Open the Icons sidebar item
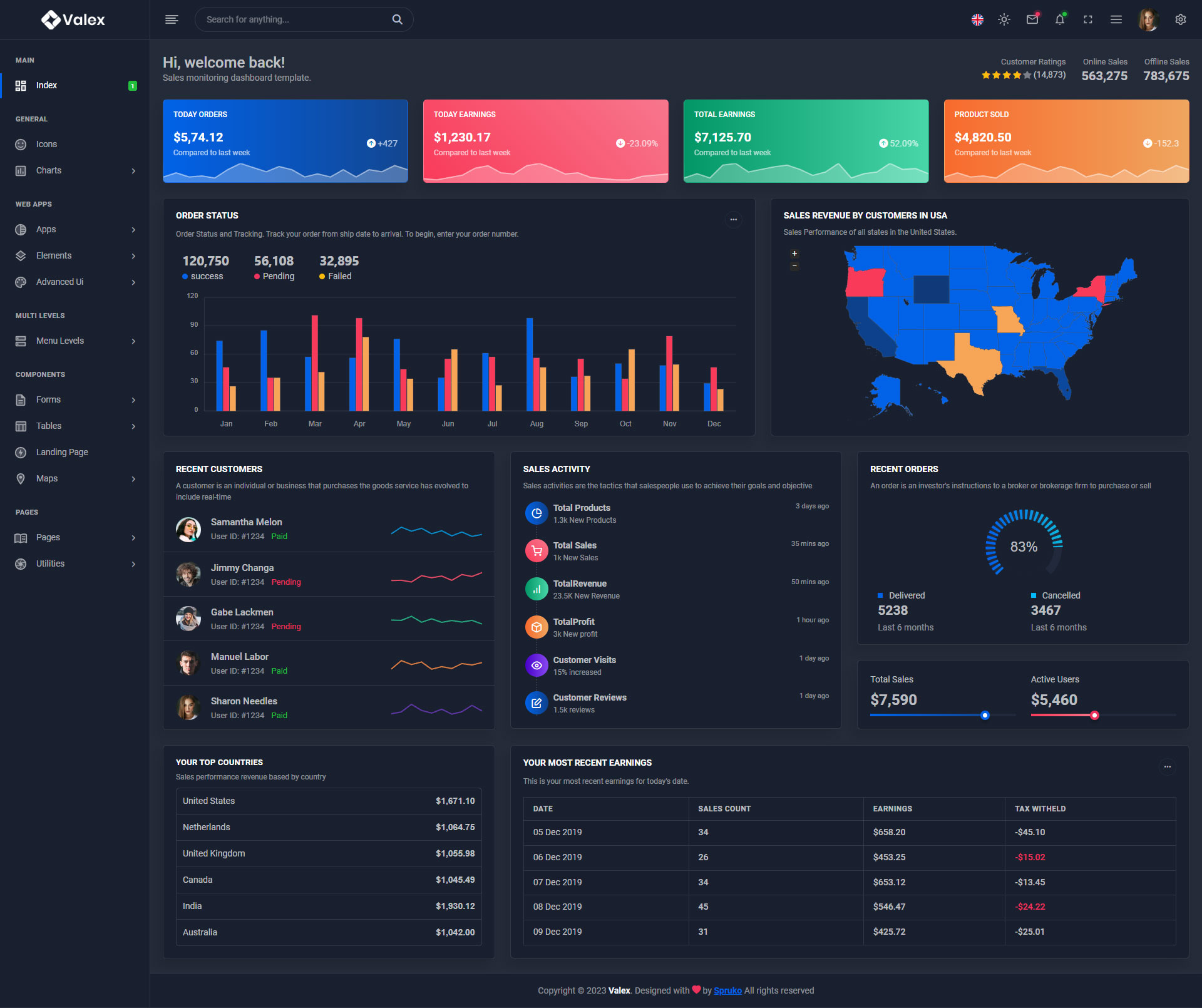The image size is (1202, 1008). point(46,144)
